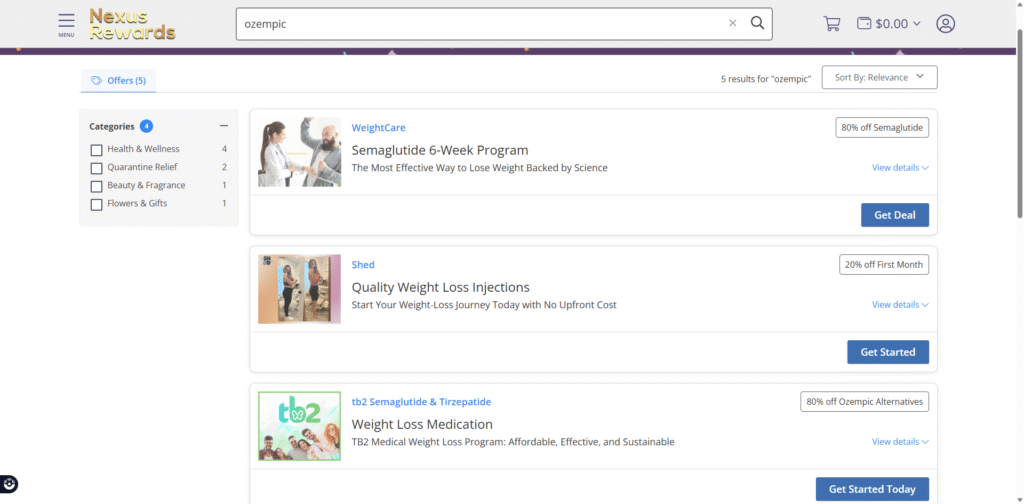The height and width of the screenshot is (504, 1024).
Task: Click the 20% off First Month badge
Action: [x=884, y=265]
